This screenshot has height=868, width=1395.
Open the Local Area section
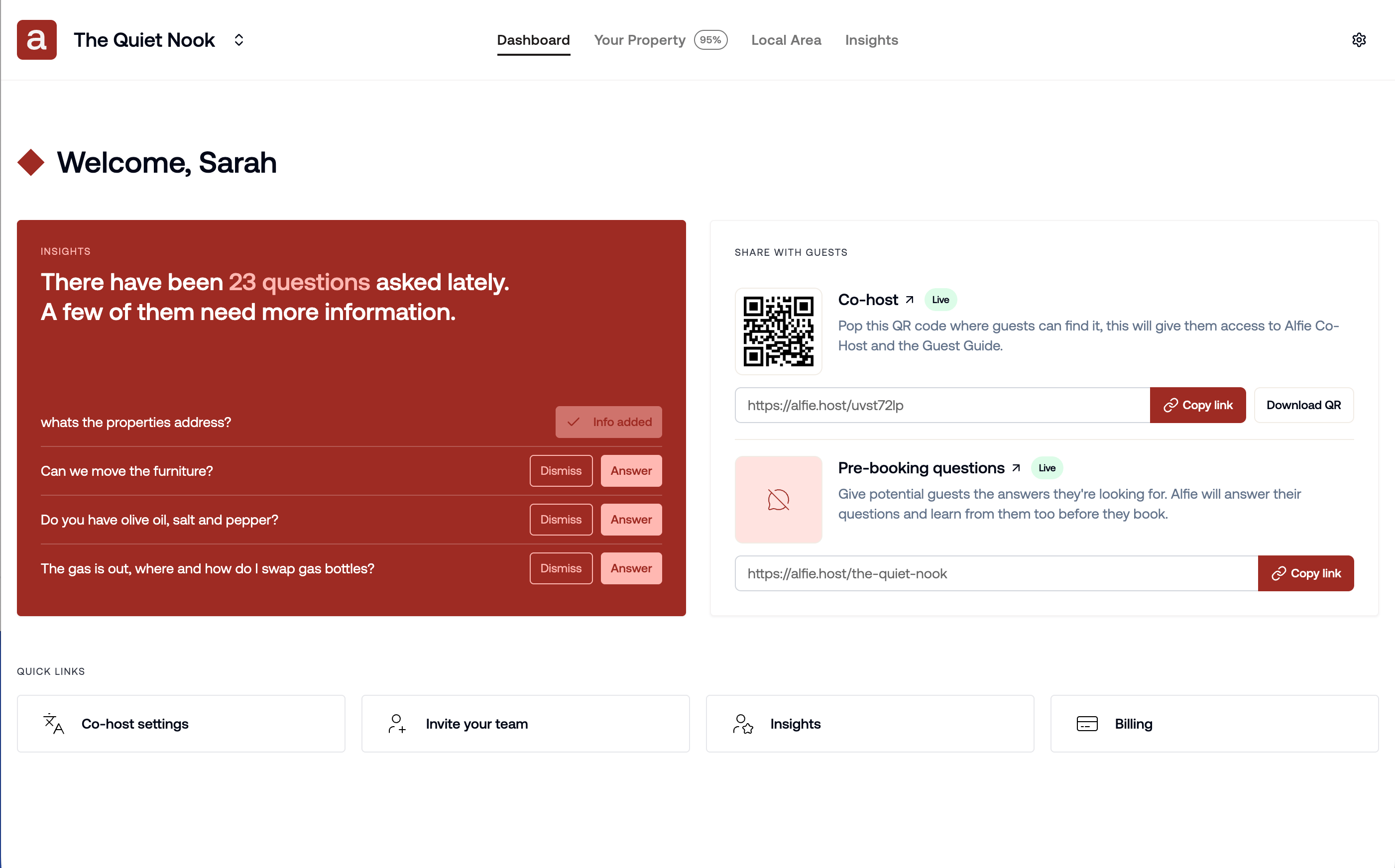(x=786, y=40)
